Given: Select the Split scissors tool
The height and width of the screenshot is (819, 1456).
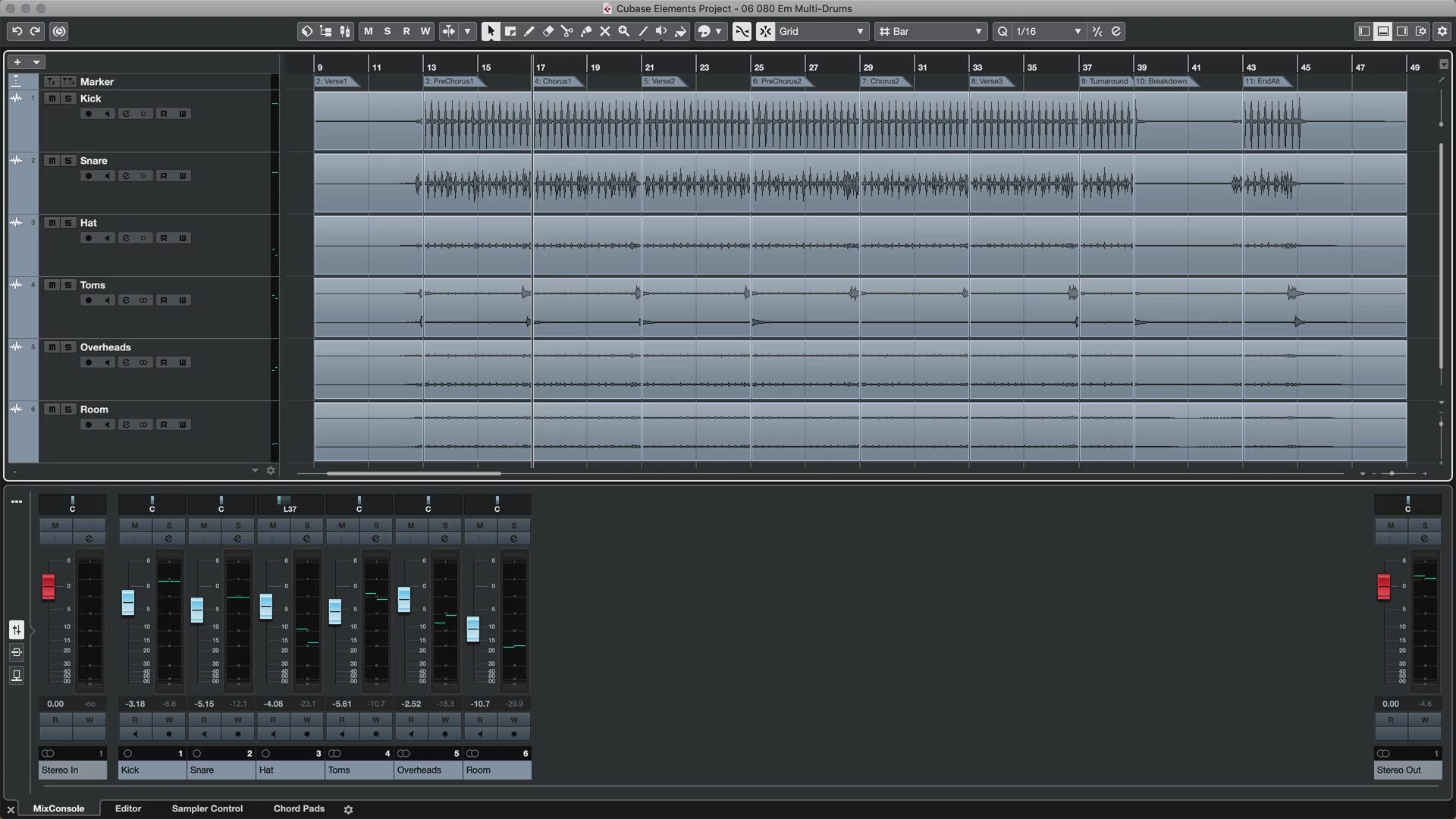Looking at the screenshot, I should [567, 31].
